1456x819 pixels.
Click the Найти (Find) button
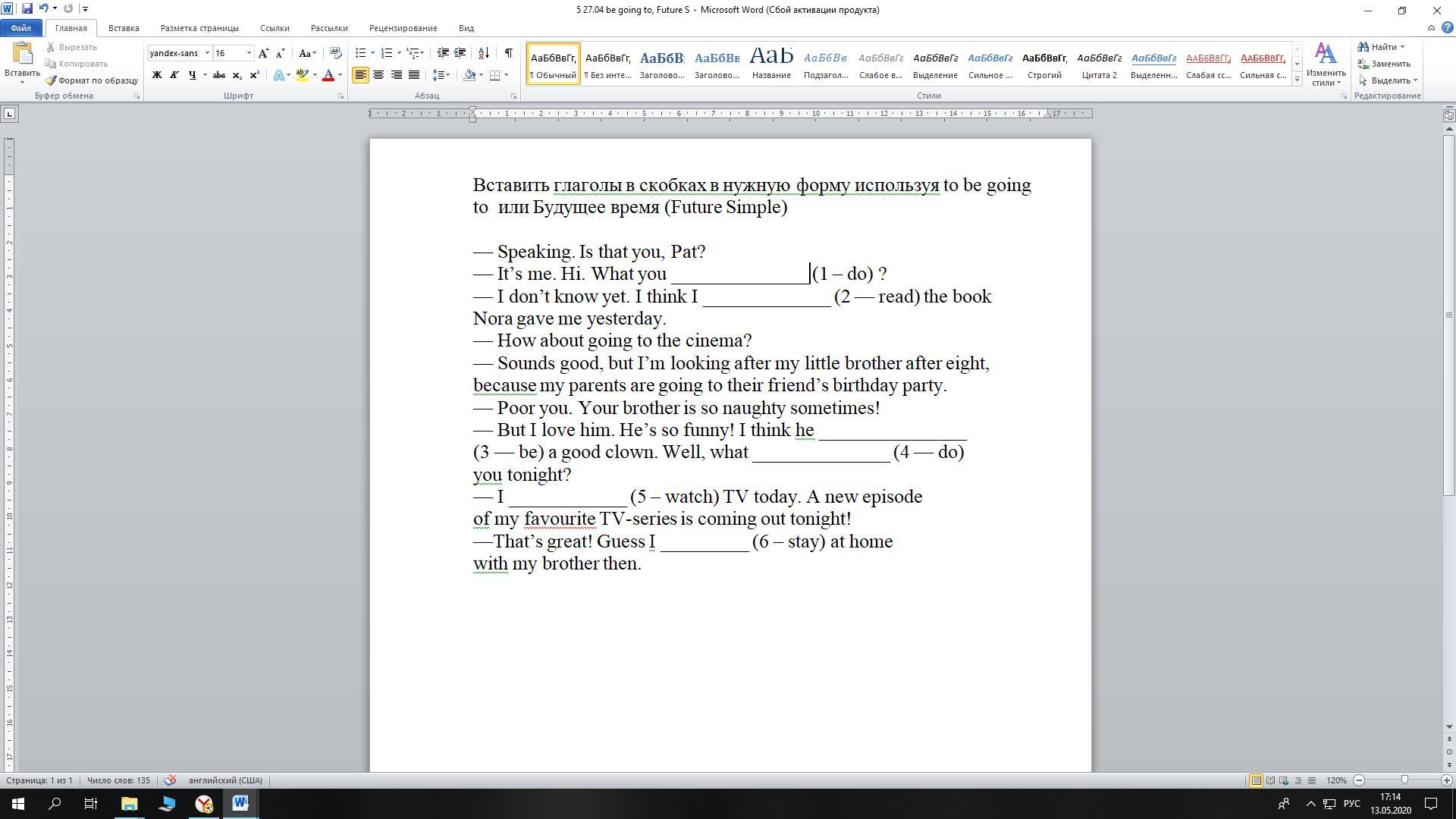coord(1382,47)
